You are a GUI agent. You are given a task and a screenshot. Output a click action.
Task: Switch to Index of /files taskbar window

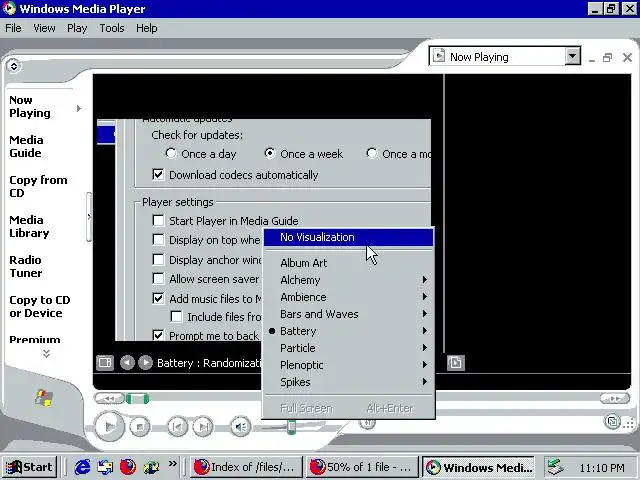tap(246, 467)
